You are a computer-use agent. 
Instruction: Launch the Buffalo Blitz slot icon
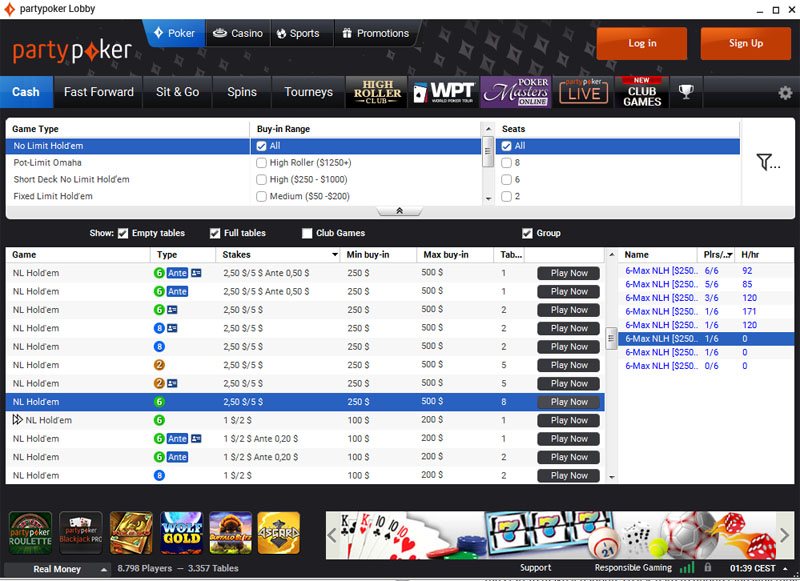coord(231,533)
